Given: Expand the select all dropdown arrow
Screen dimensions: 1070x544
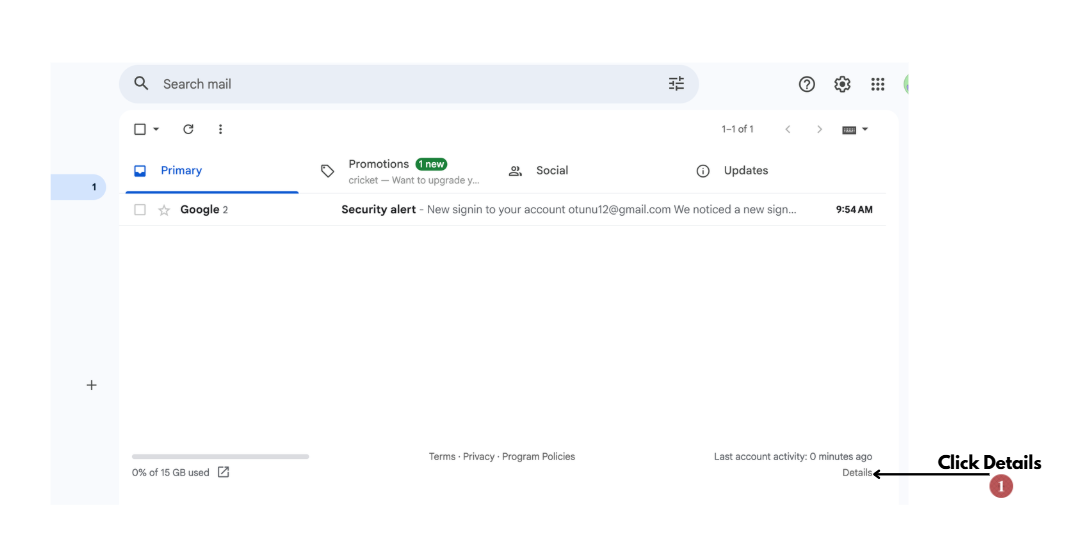Looking at the screenshot, I should pyautogui.click(x=156, y=130).
